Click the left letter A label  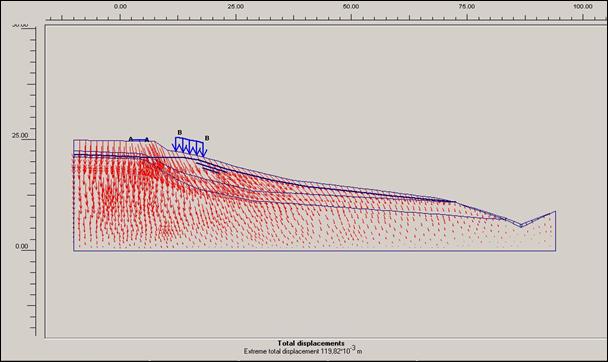(131, 139)
